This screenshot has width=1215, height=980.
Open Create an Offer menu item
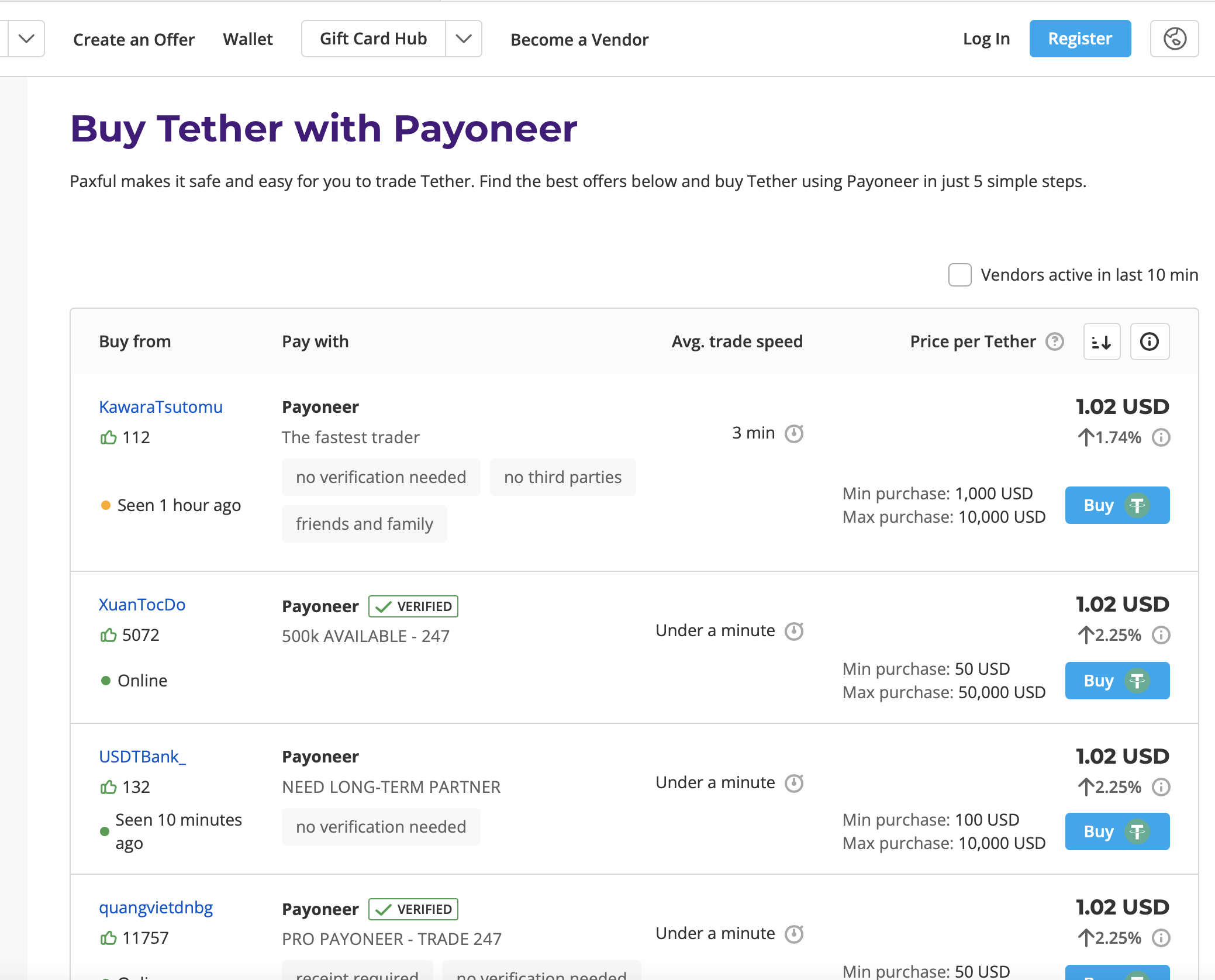click(x=134, y=39)
